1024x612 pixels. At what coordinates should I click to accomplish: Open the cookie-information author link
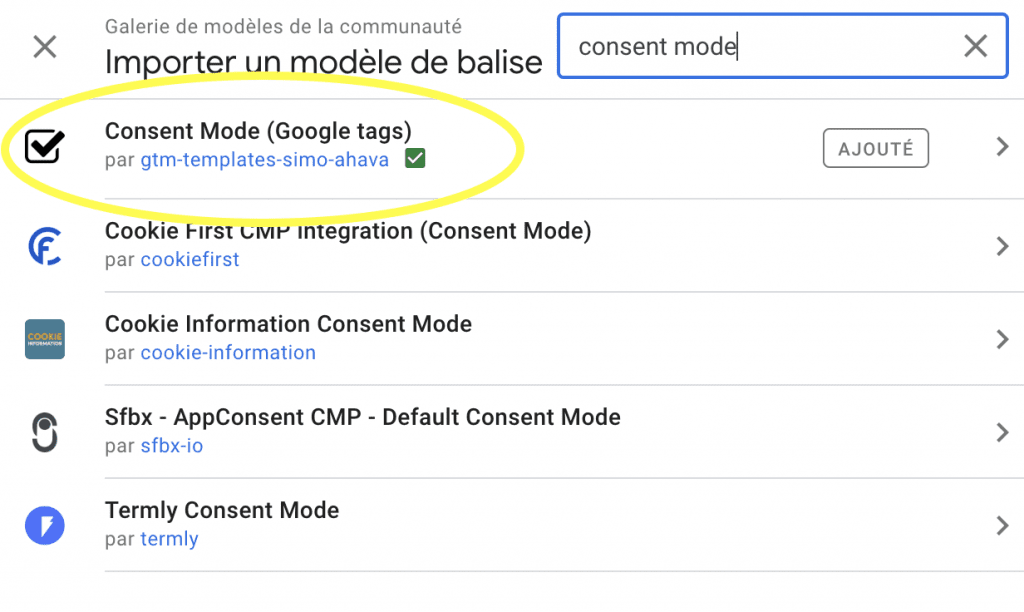228,353
